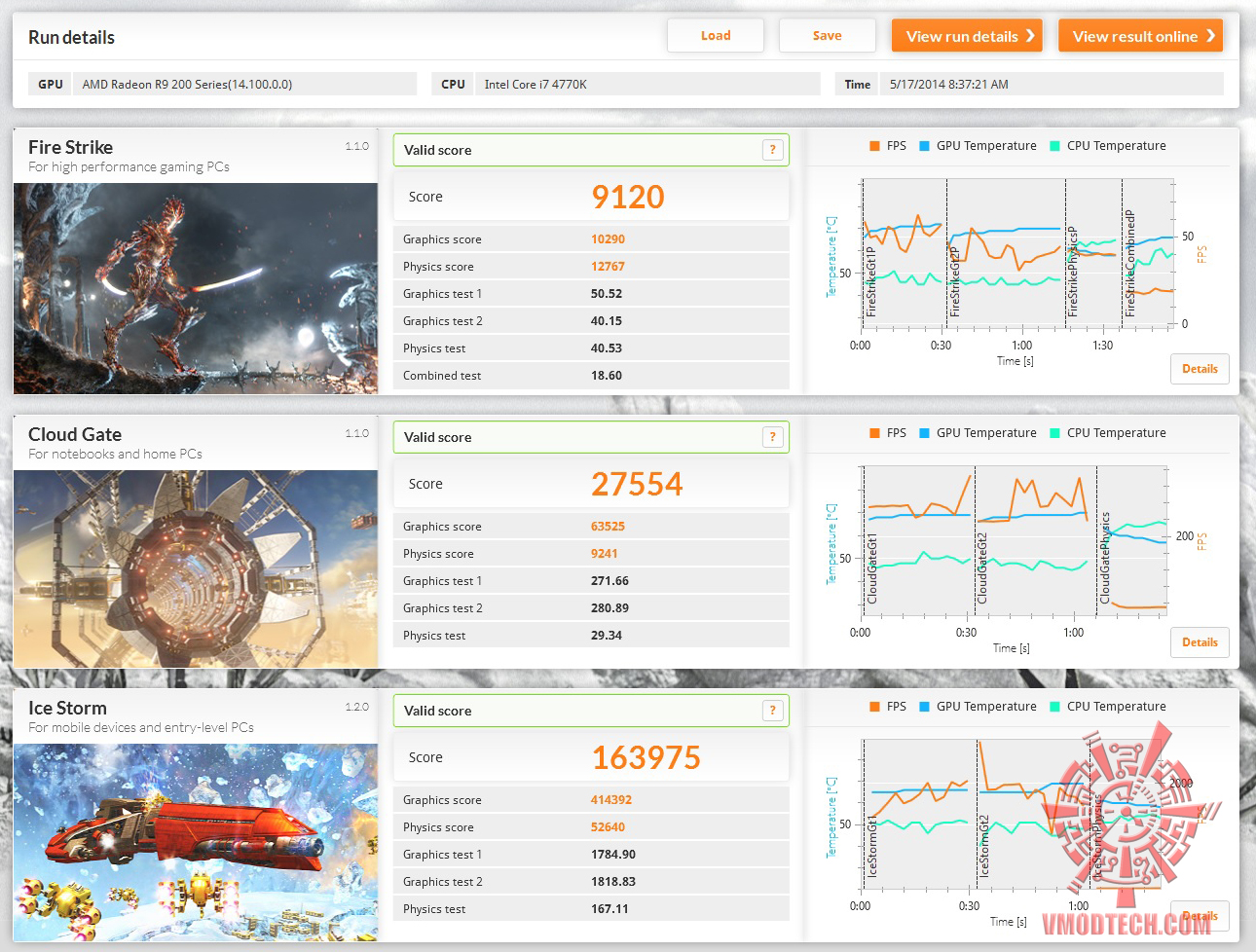Open the Cloud Gate preview image

196,569
